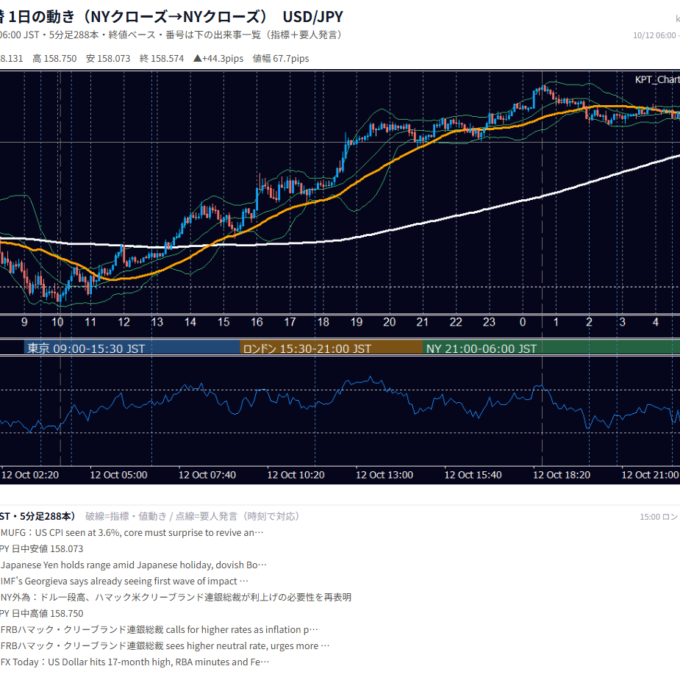Click the NY 21:00-06:00 JST session bar
Image resolution: width=680 pixels, height=680 pixels.
click(551, 348)
